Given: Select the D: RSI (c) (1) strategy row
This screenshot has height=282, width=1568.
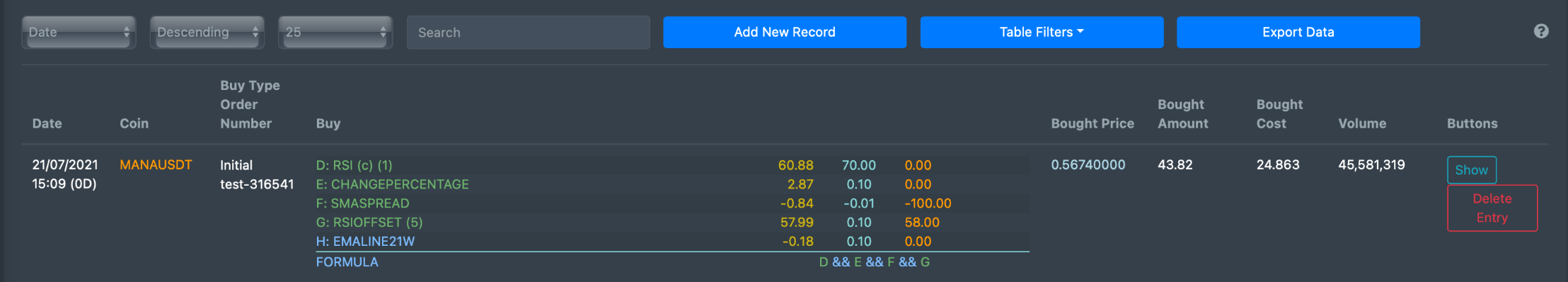Looking at the screenshot, I should (x=672, y=165).
